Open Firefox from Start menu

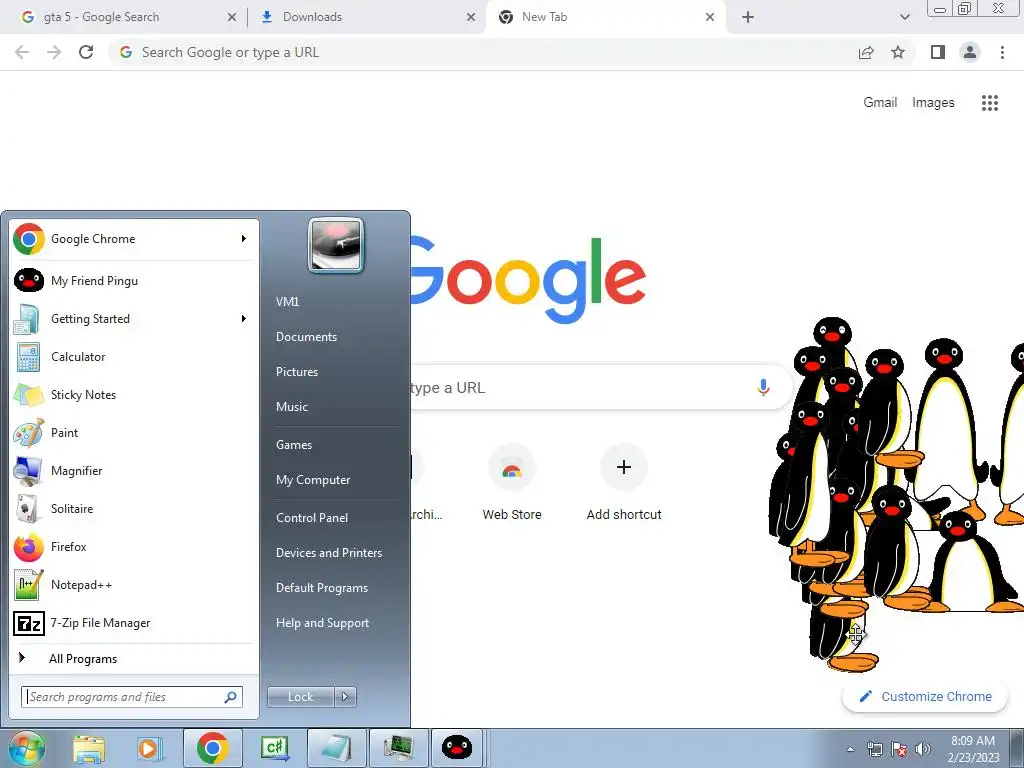point(133,547)
